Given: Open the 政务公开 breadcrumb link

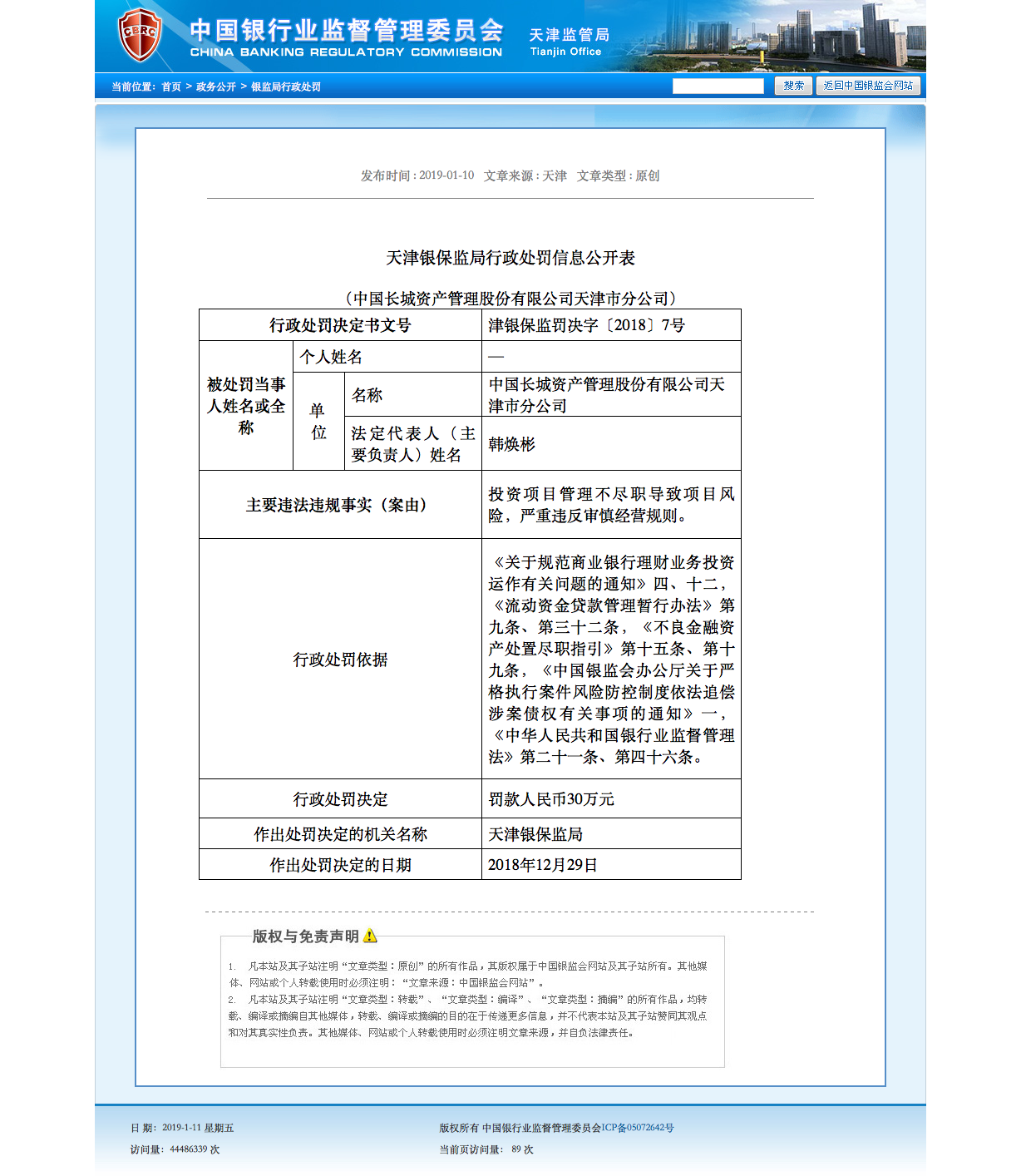Looking at the screenshot, I should (216, 86).
